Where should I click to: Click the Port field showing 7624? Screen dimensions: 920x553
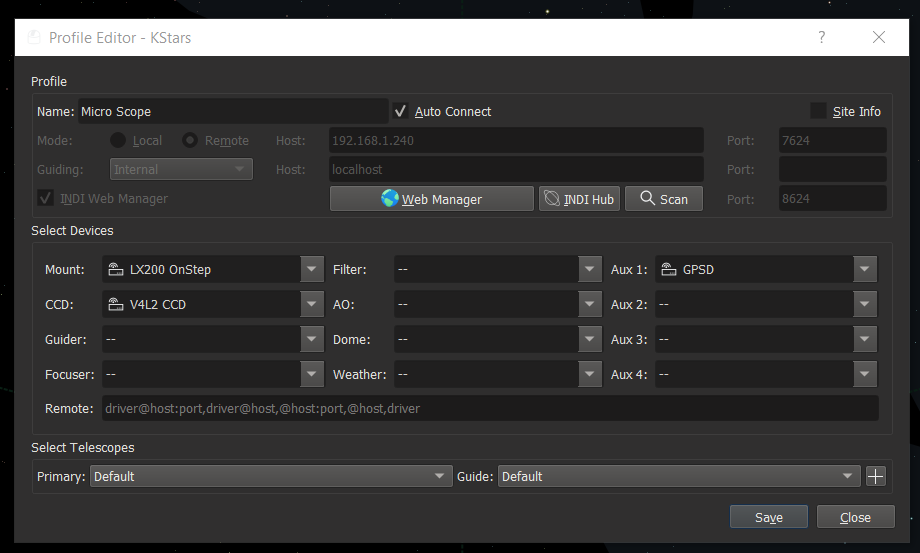[833, 140]
